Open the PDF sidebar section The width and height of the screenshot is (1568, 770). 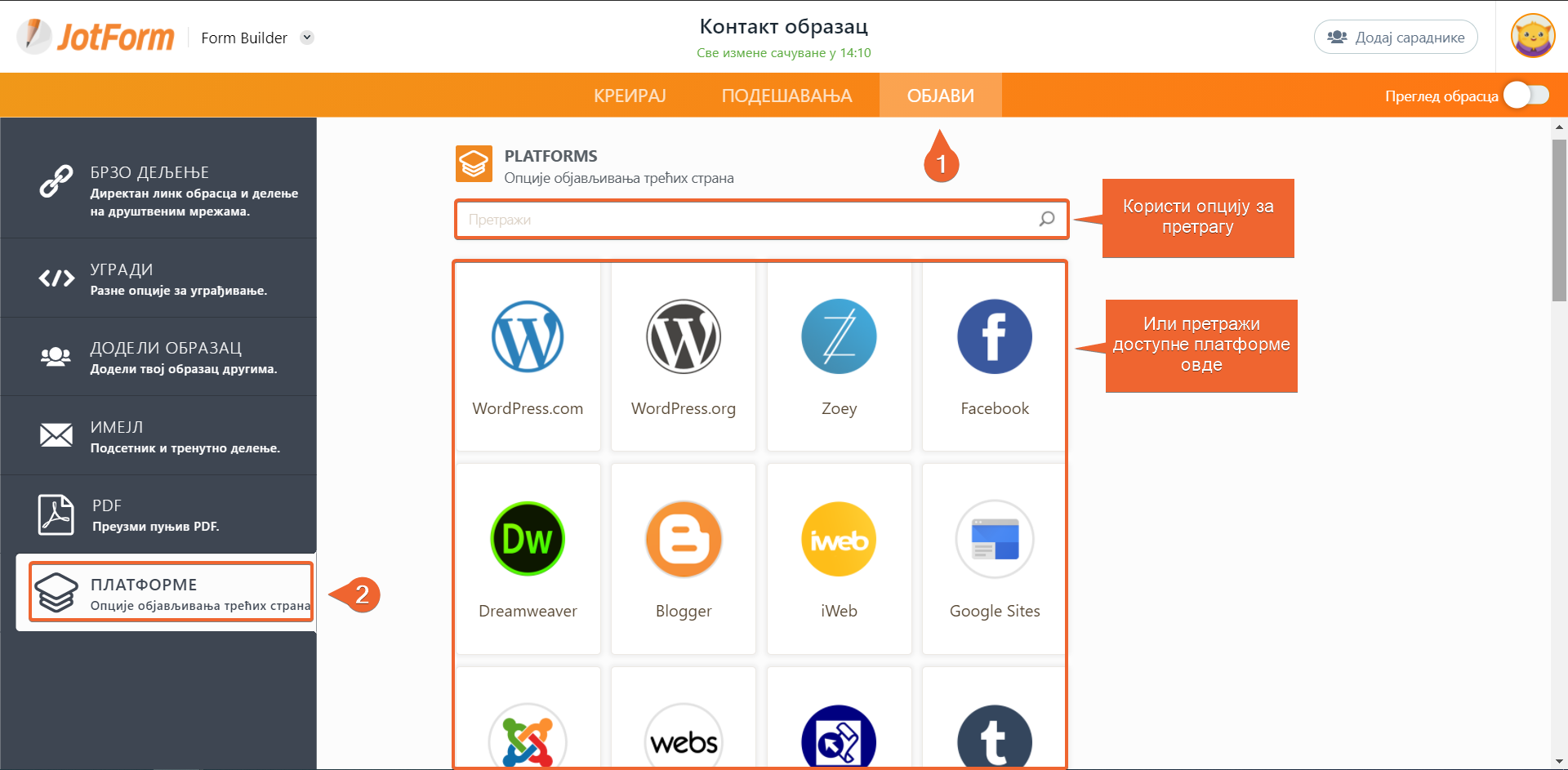[x=158, y=514]
